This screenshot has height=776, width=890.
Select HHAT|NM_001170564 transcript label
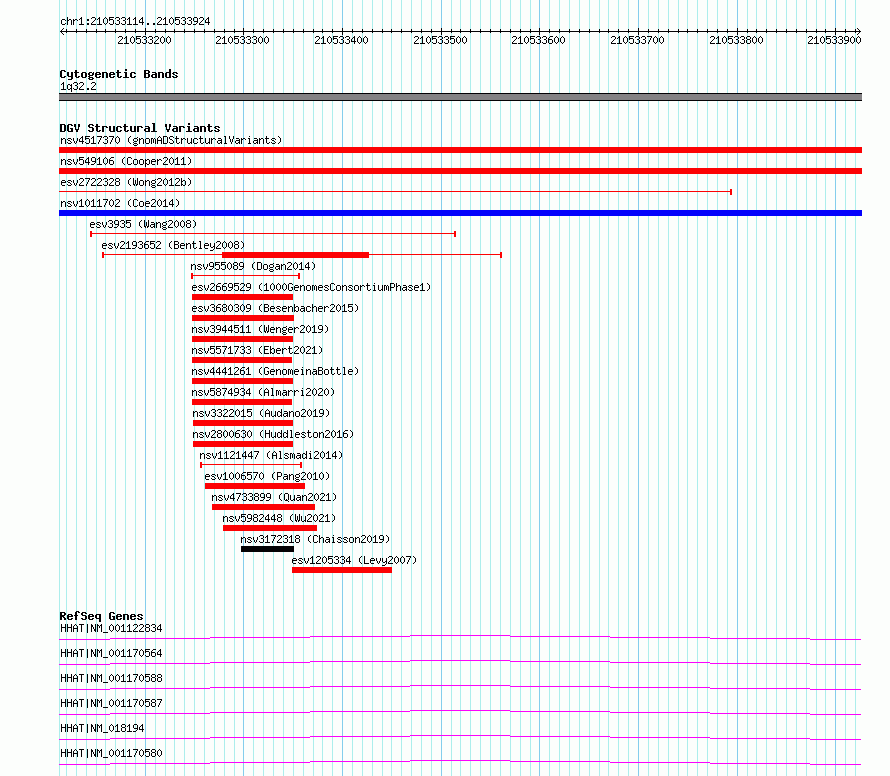point(111,653)
